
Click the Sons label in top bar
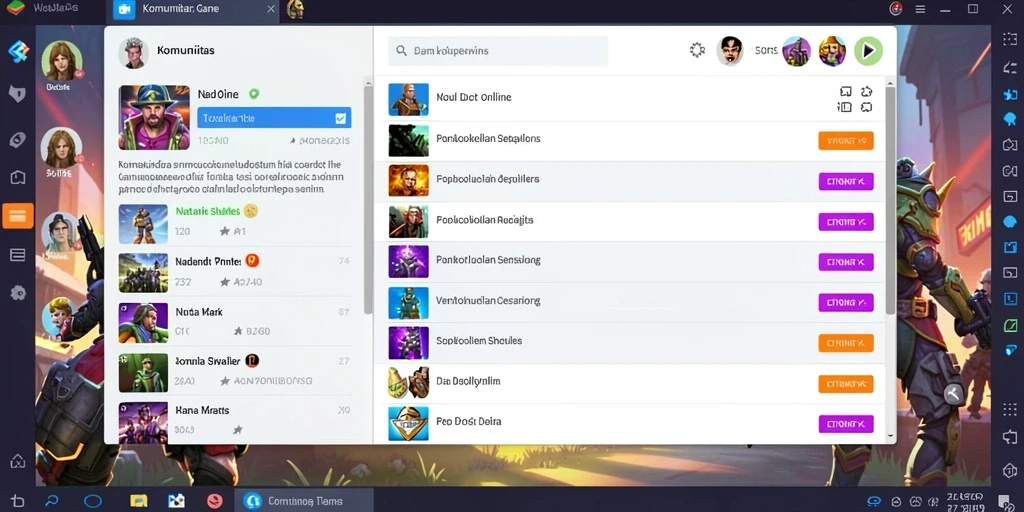point(766,50)
